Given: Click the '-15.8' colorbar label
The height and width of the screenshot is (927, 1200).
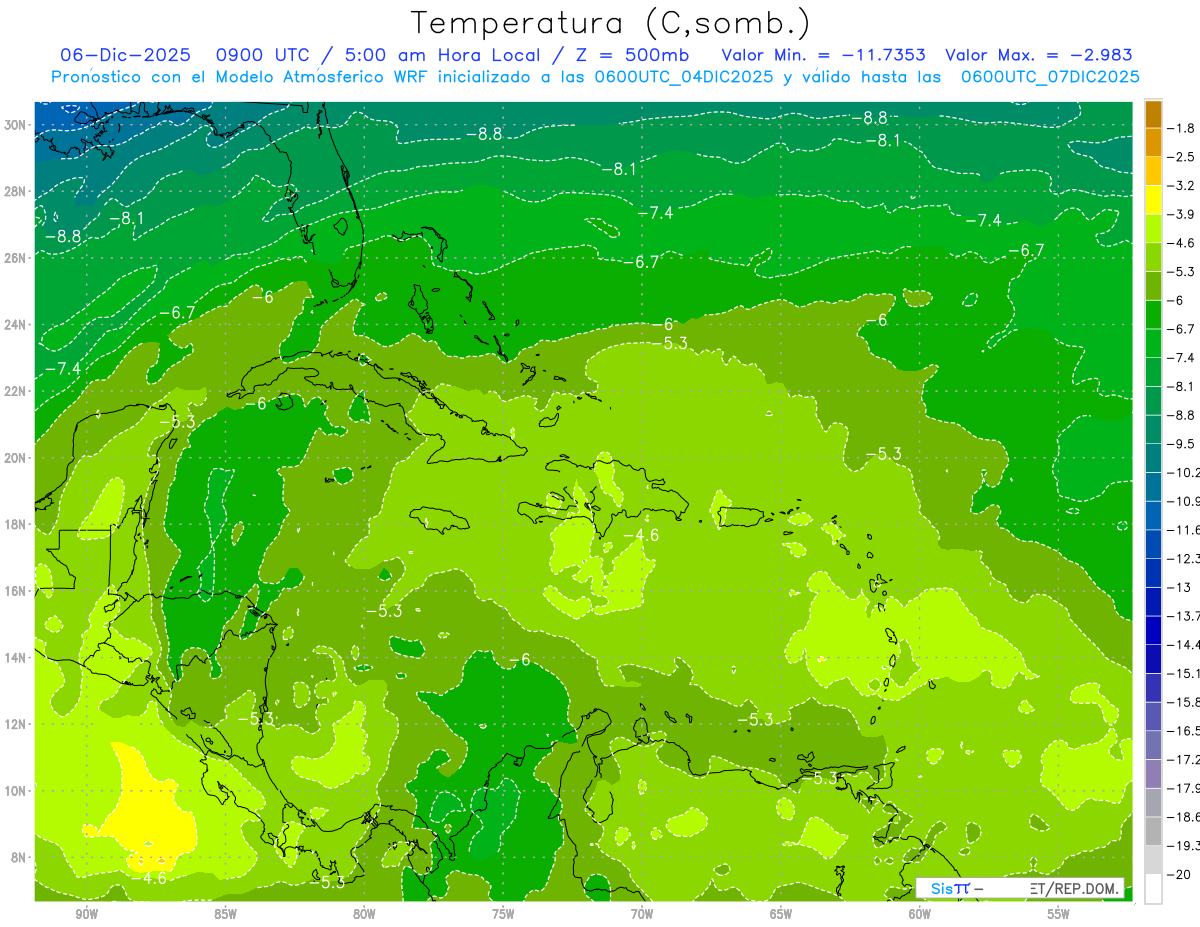Looking at the screenshot, I should [1185, 702].
